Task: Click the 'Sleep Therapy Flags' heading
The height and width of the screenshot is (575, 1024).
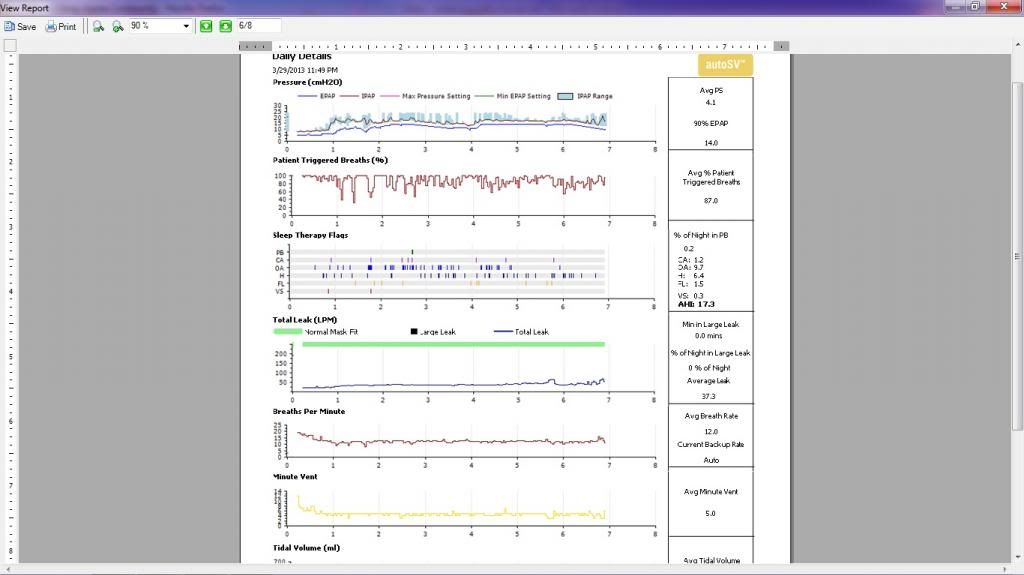Action: [x=310, y=235]
